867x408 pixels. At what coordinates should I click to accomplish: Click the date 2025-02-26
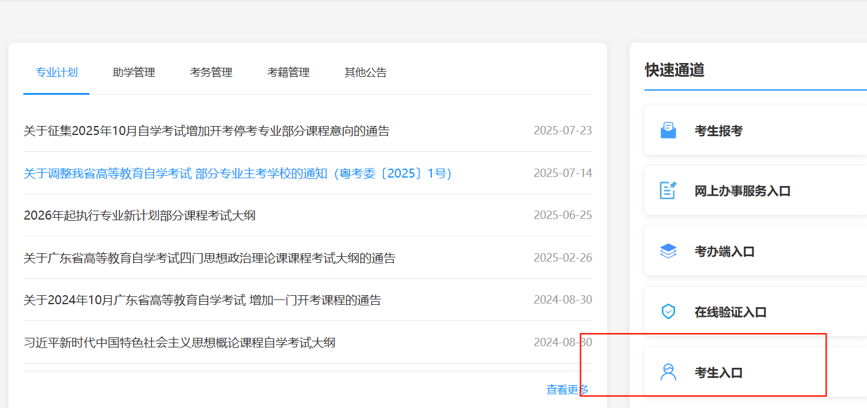[563, 258]
